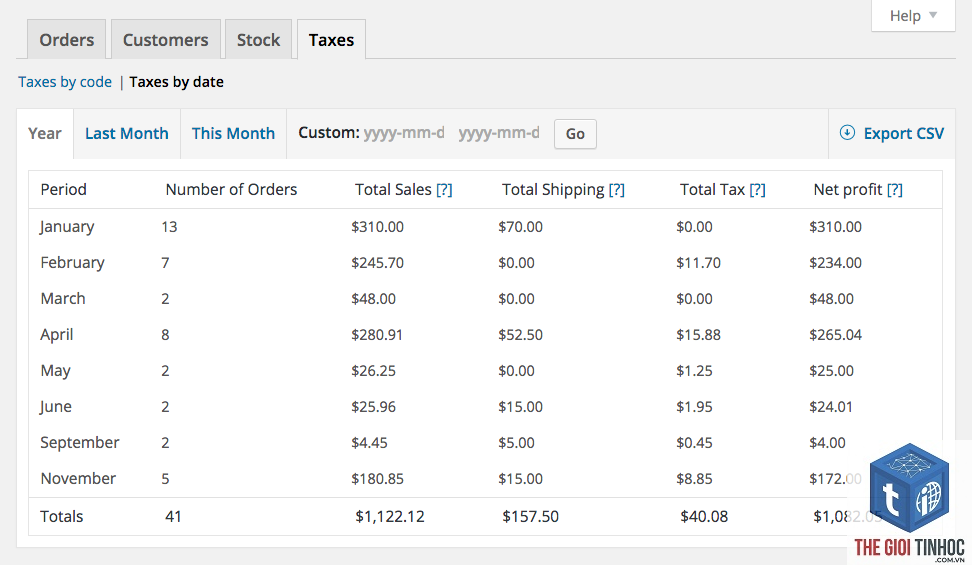Export the report as CSV

tap(892, 133)
